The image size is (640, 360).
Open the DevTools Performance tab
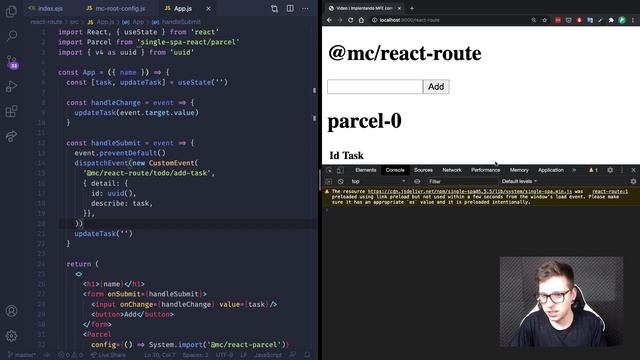coord(486,170)
